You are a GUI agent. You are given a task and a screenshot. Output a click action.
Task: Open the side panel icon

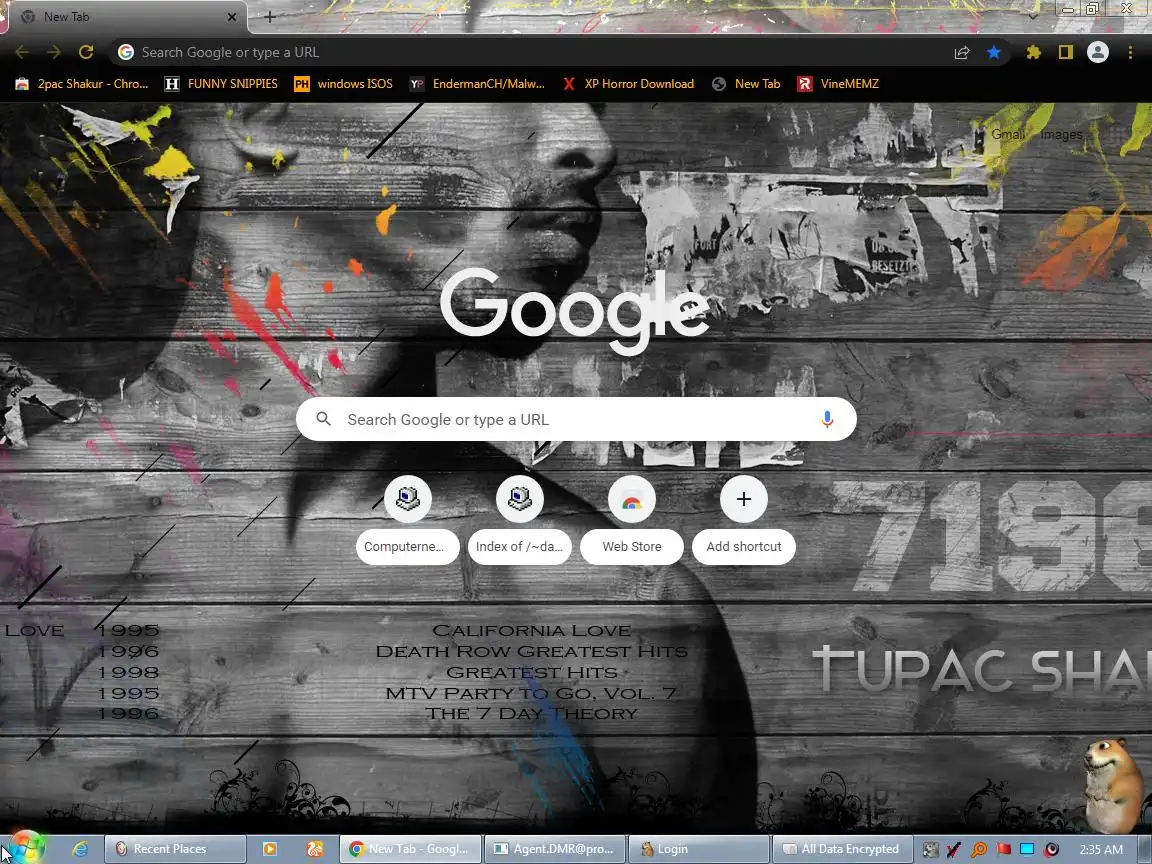tap(1065, 52)
